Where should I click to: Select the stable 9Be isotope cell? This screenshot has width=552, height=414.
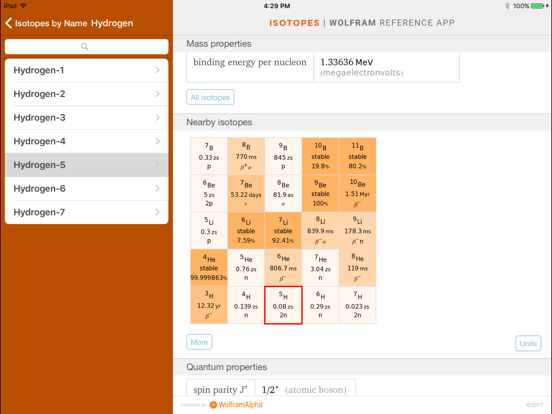pos(320,193)
